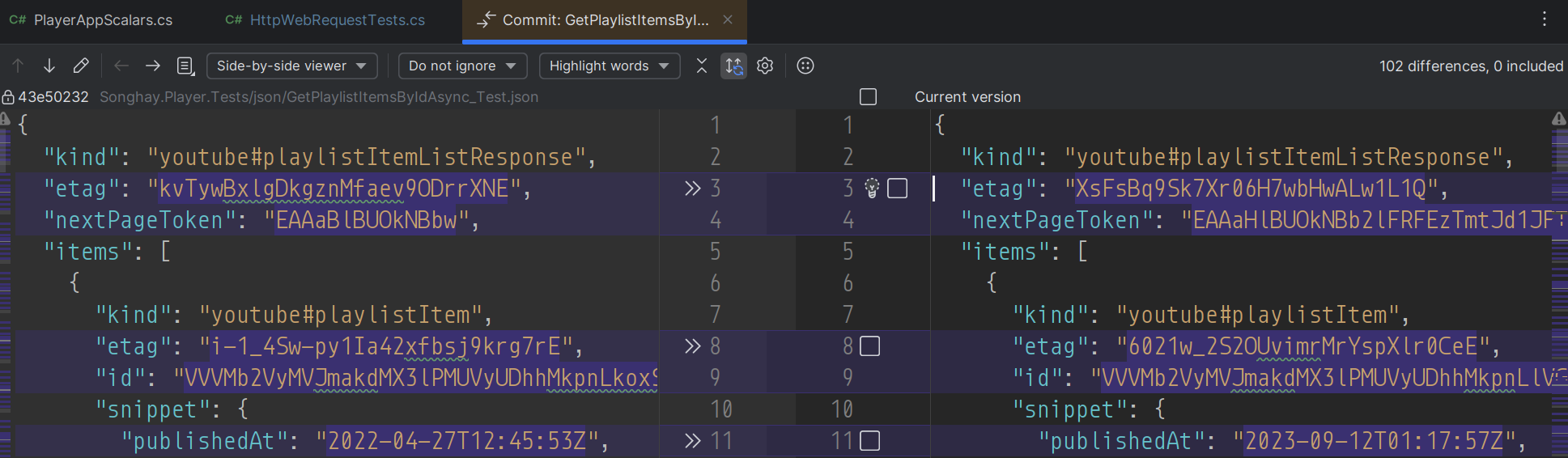Viewport: 1568px width, 458px height.
Task: Open file list document icon
Action: [x=185, y=66]
